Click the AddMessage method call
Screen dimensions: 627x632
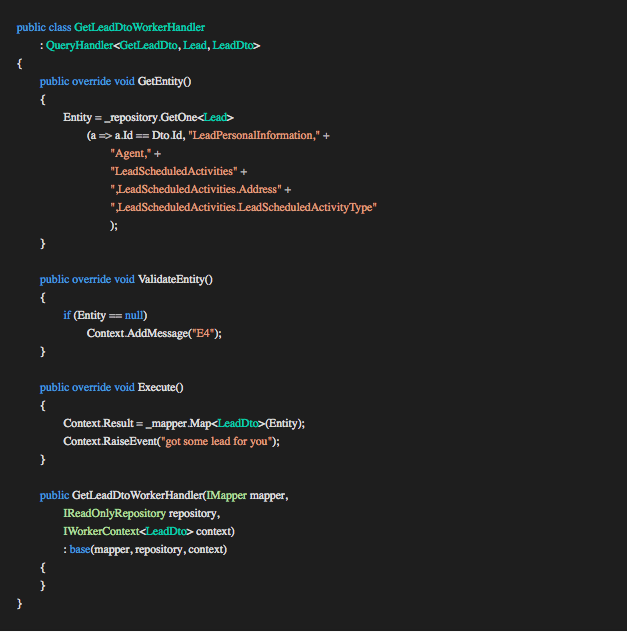[153, 333]
